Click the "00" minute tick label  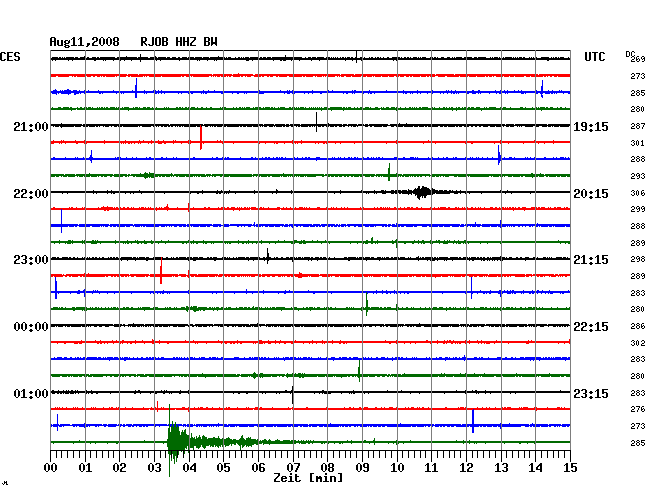tap(51, 468)
